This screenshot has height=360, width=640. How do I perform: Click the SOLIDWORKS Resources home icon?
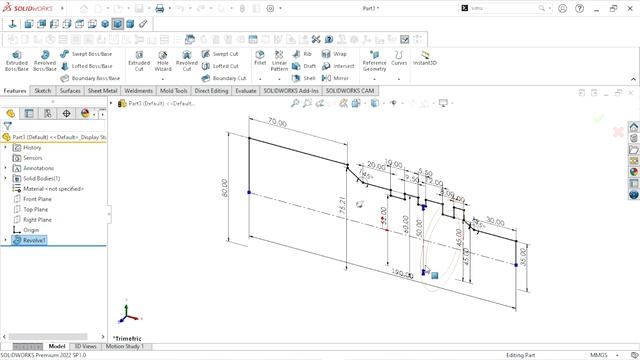tap(633, 127)
